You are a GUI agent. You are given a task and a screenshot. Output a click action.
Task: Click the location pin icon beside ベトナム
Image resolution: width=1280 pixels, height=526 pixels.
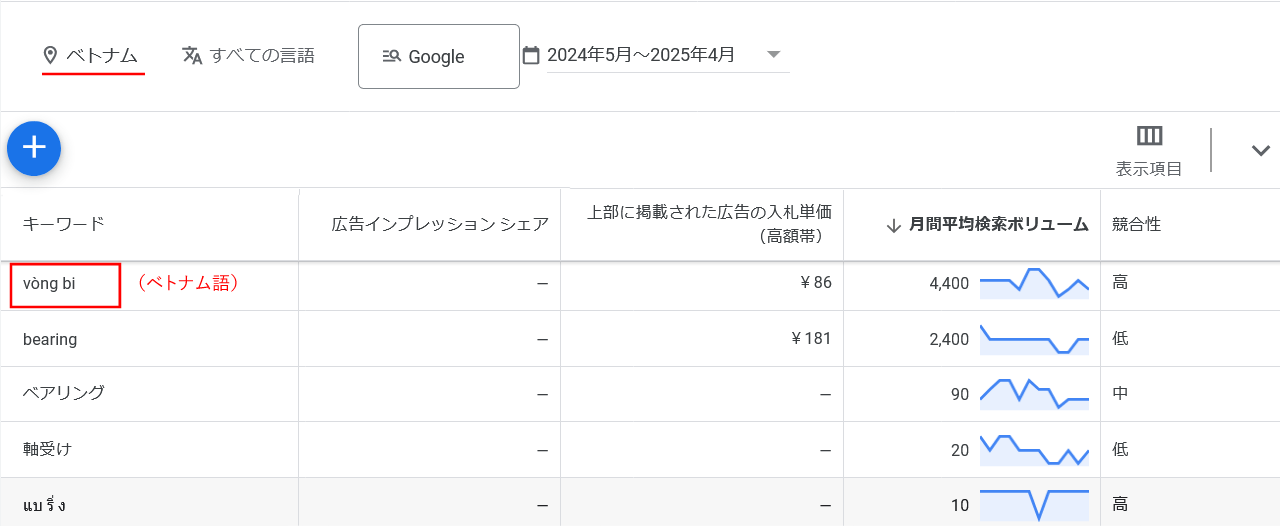[50, 56]
